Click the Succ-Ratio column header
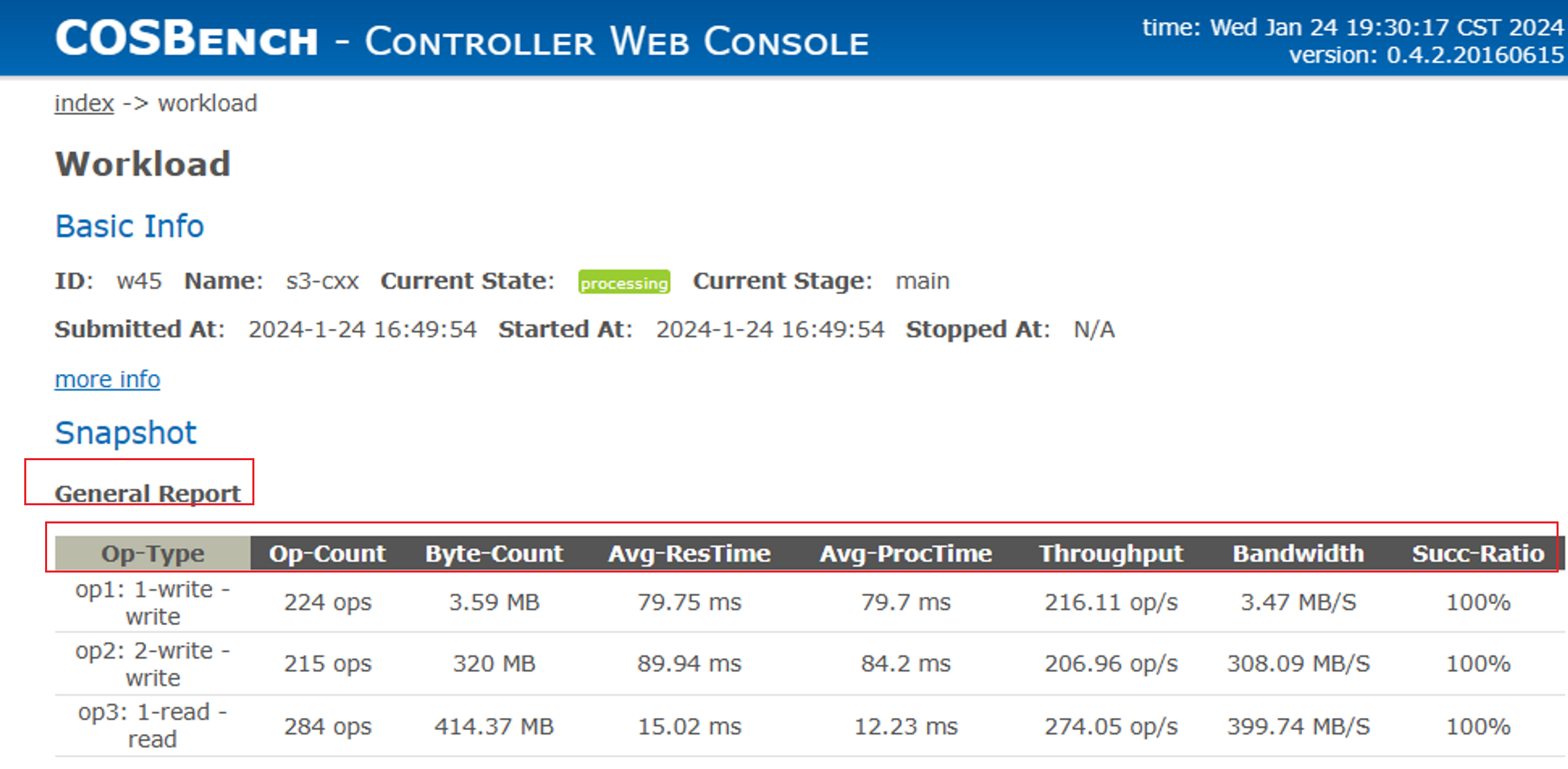The image size is (1568, 769). tap(1478, 554)
